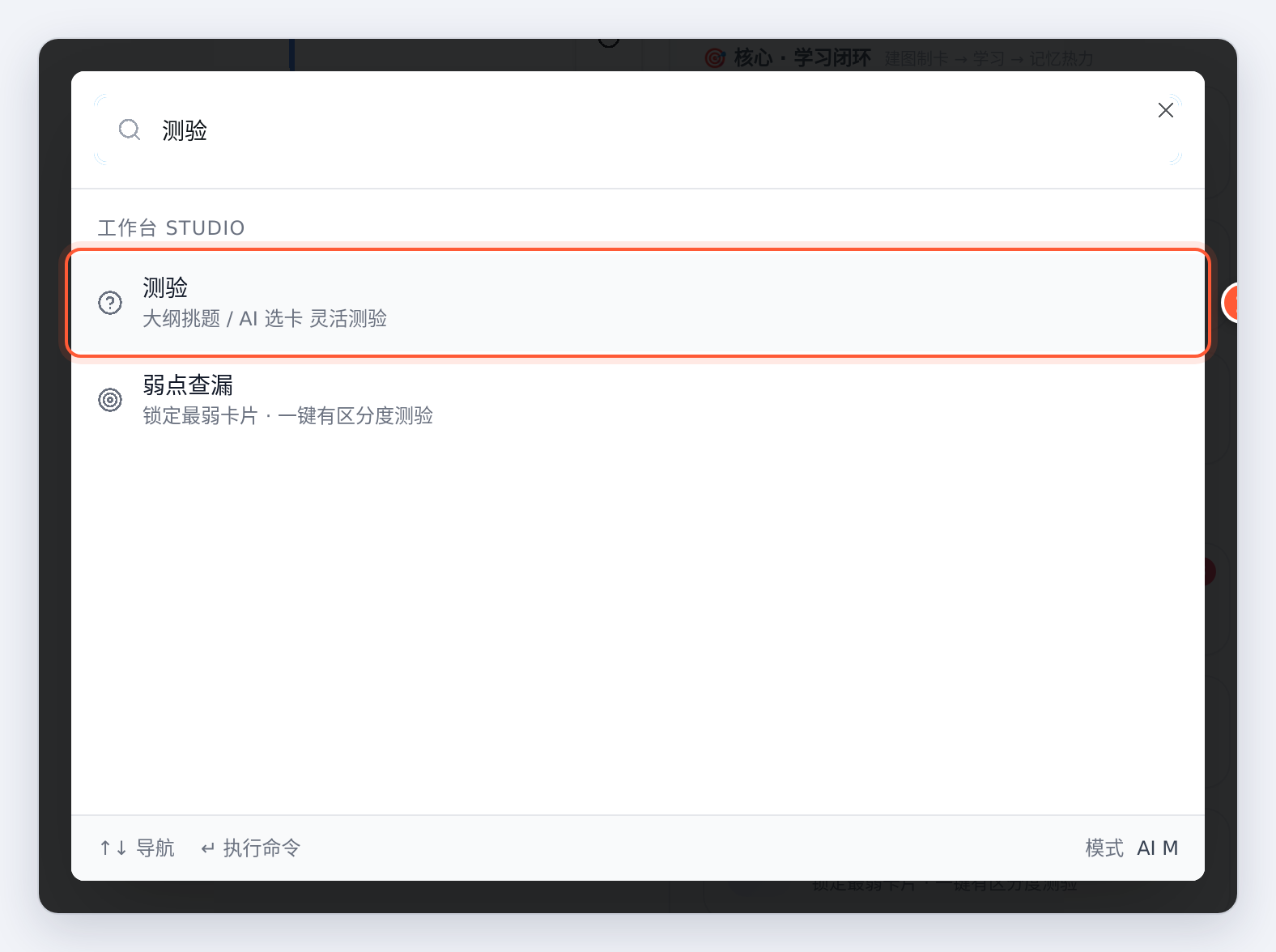
Task: Click the 锁定最弱卡片 · 一键有区分度测验 description
Action: pos(287,416)
